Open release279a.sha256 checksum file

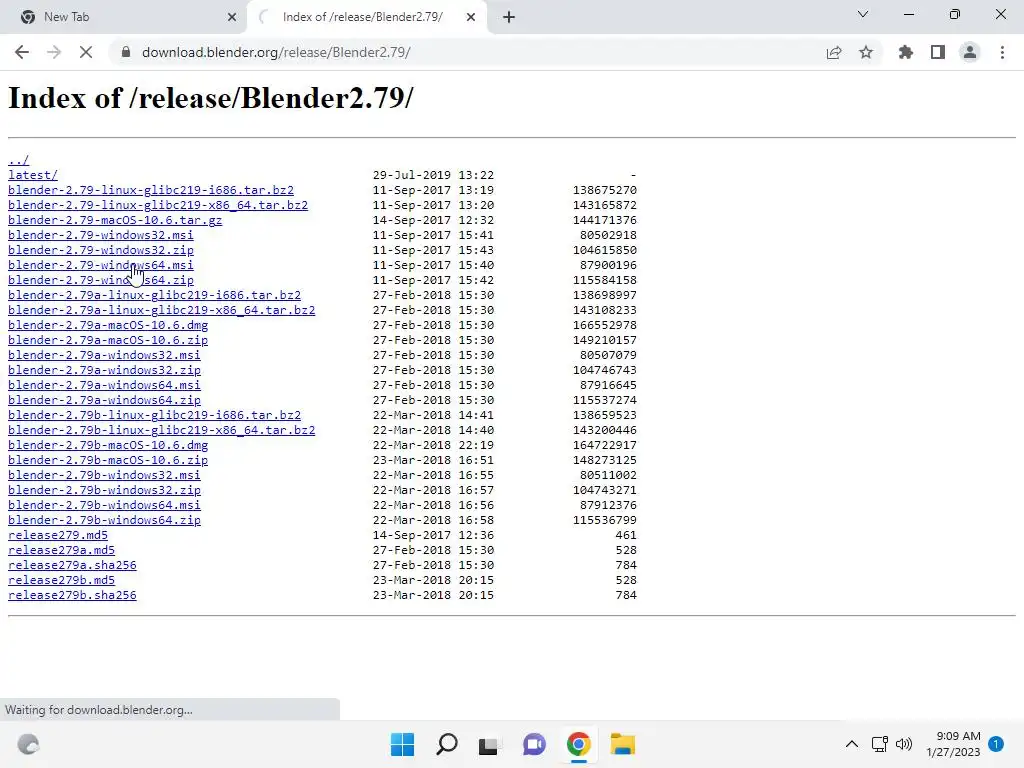click(x=72, y=566)
